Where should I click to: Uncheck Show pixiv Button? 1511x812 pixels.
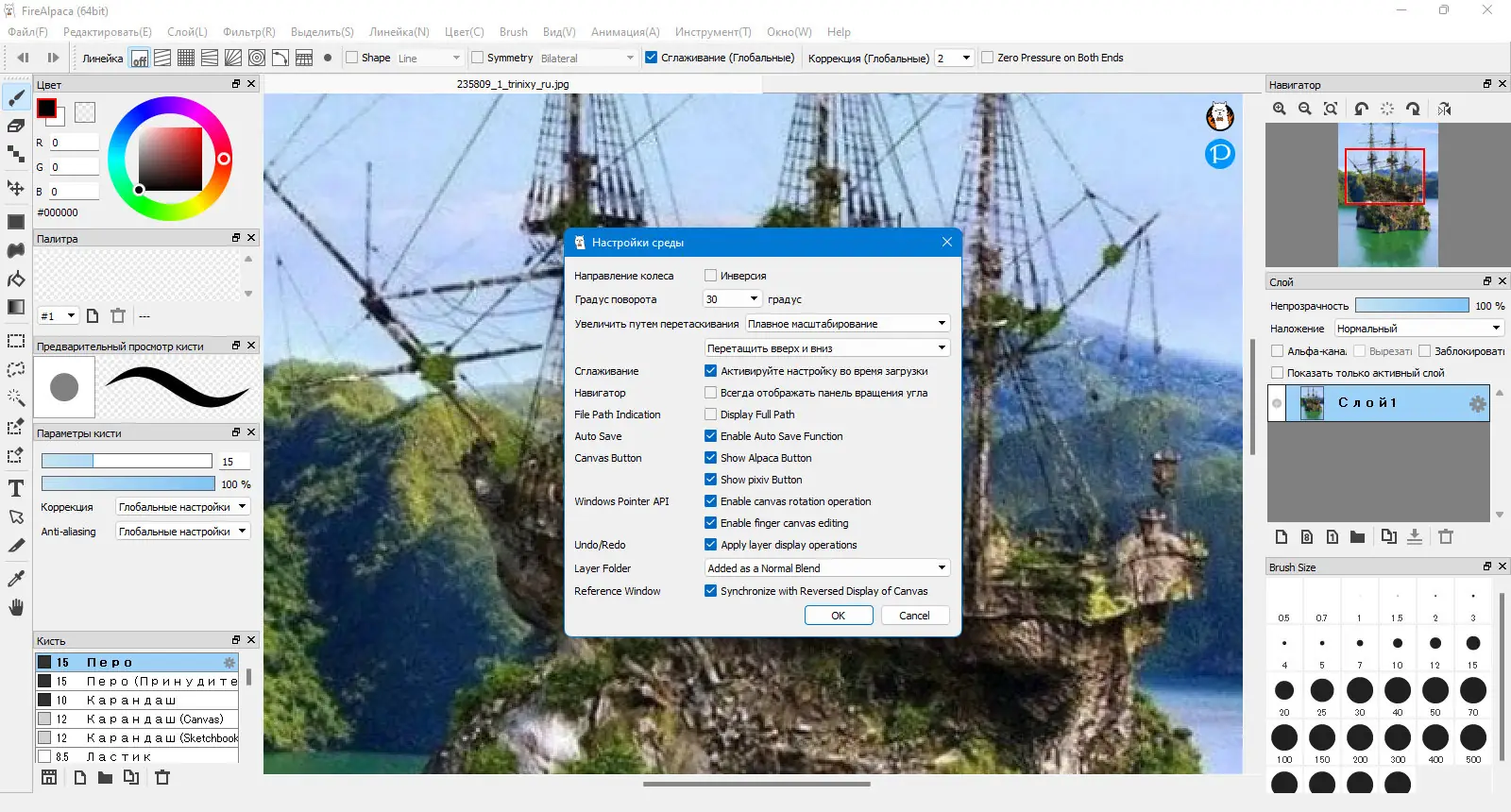[x=711, y=480]
